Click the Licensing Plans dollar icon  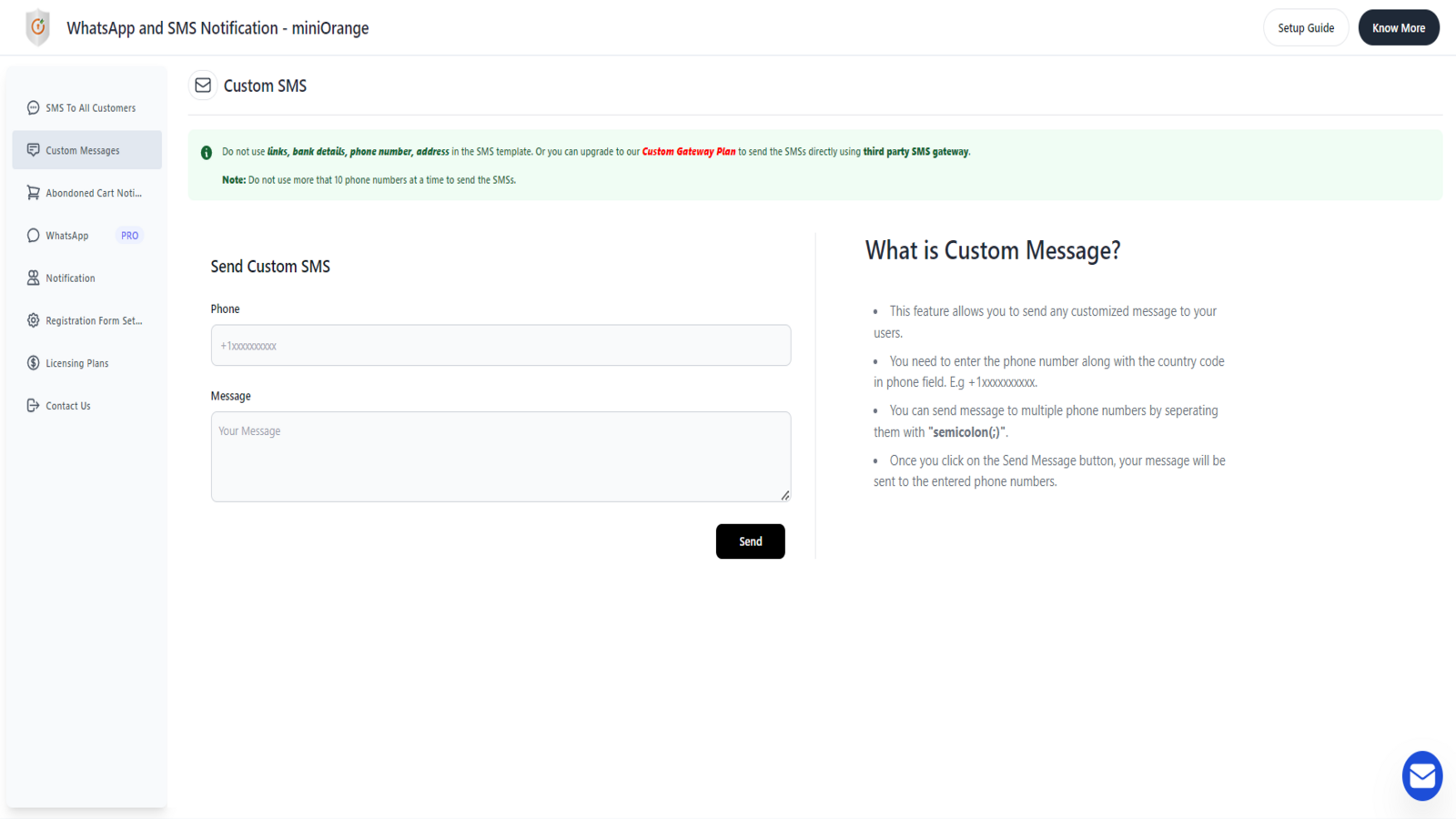coord(33,362)
